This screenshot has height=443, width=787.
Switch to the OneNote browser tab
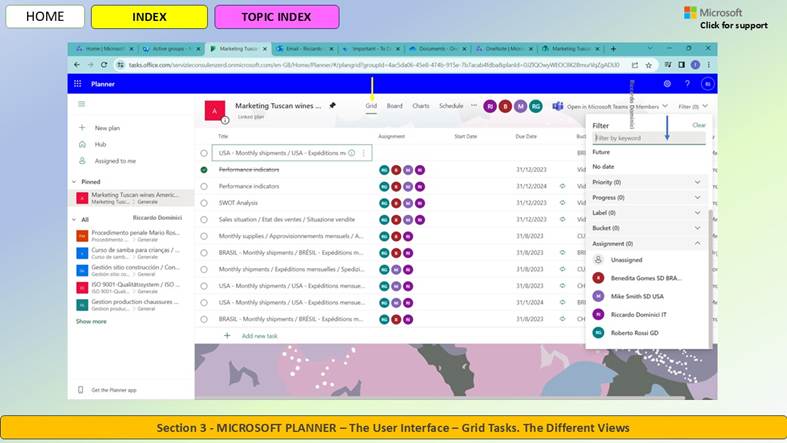(x=504, y=49)
